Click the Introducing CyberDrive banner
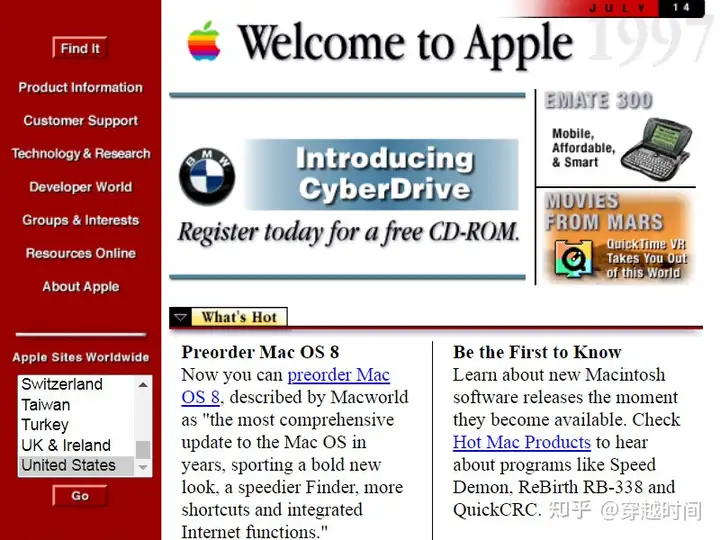This screenshot has width=720, height=540. (382, 174)
